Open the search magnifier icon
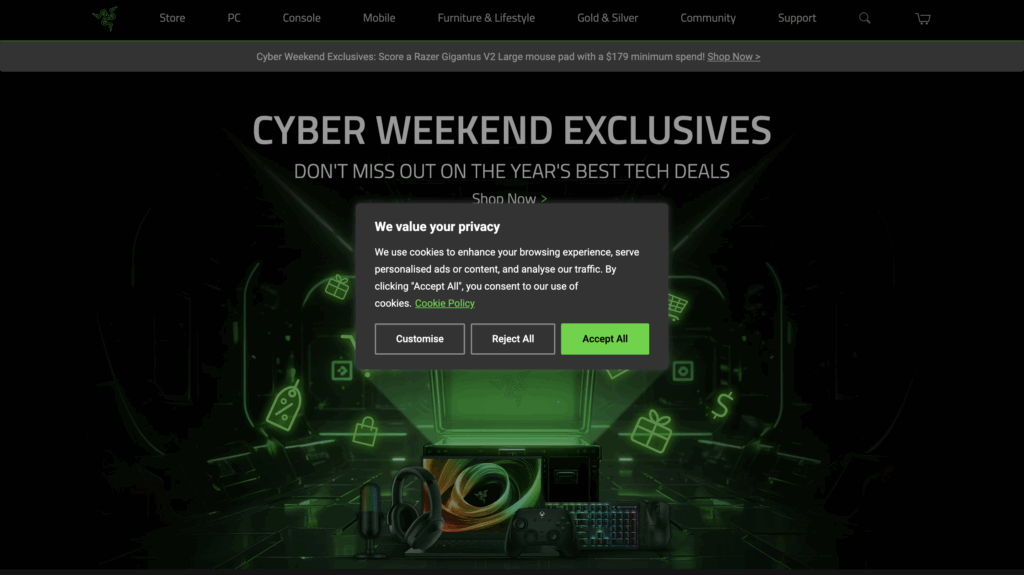1024x575 pixels. (865, 18)
